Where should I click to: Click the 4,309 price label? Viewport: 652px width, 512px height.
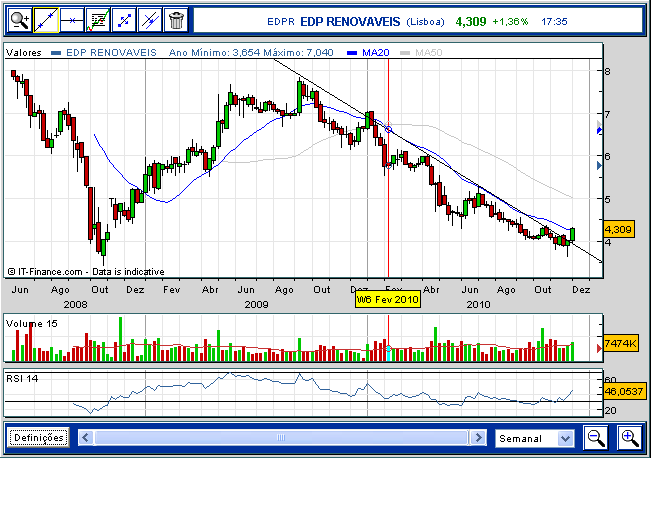click(x=618, y=229)
